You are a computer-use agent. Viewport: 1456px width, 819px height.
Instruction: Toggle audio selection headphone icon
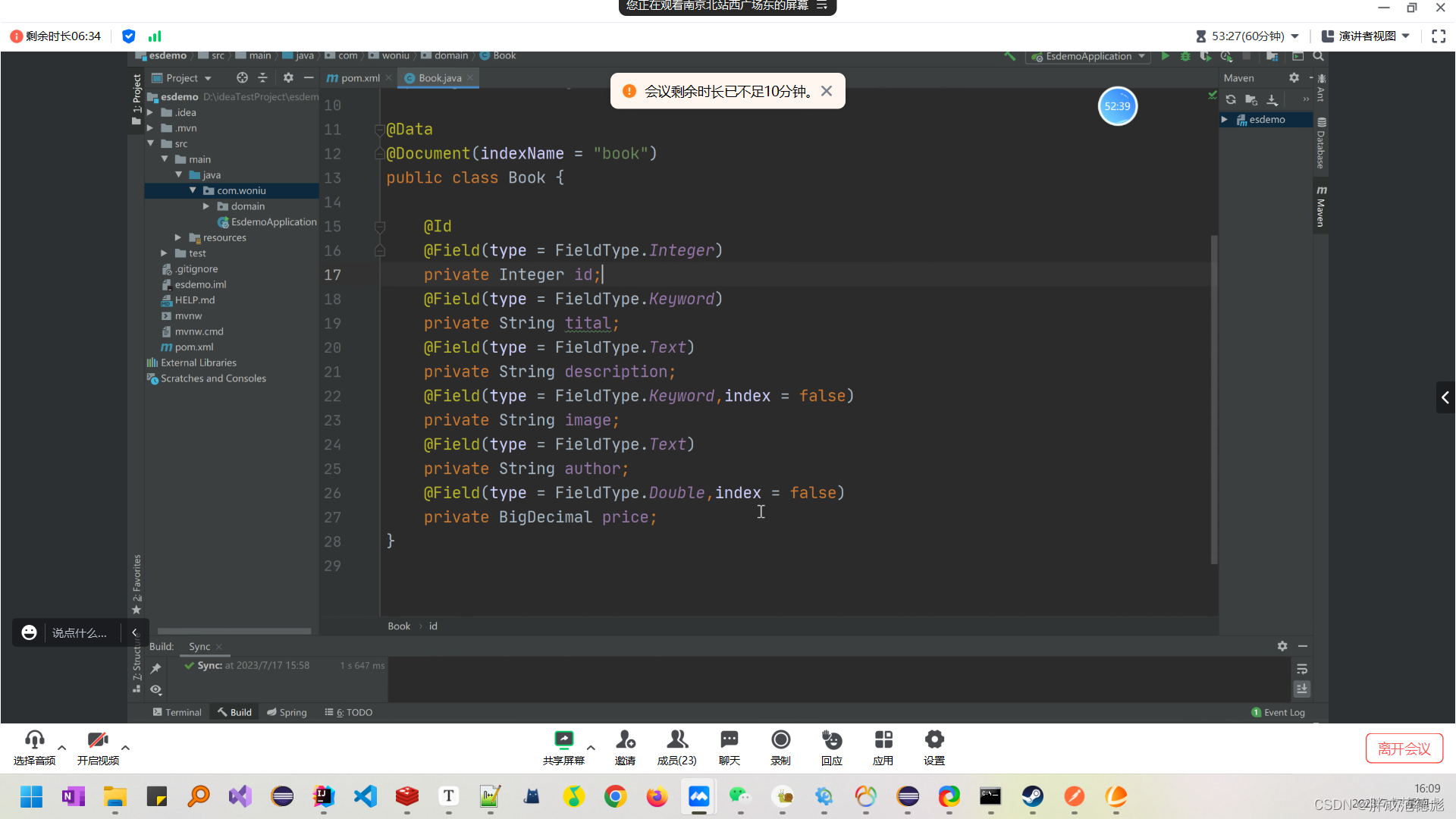pyautogui.click(x=35, y=748)
